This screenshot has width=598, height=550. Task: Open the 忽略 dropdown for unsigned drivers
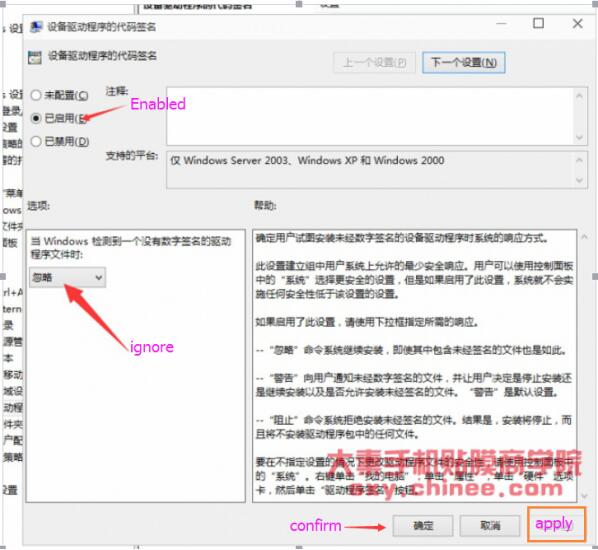[68, 277]
